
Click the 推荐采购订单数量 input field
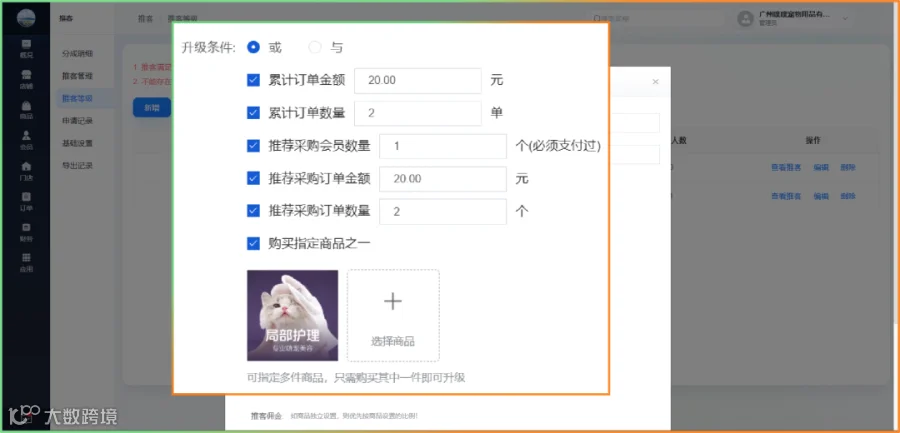click(x=443, y=211)
